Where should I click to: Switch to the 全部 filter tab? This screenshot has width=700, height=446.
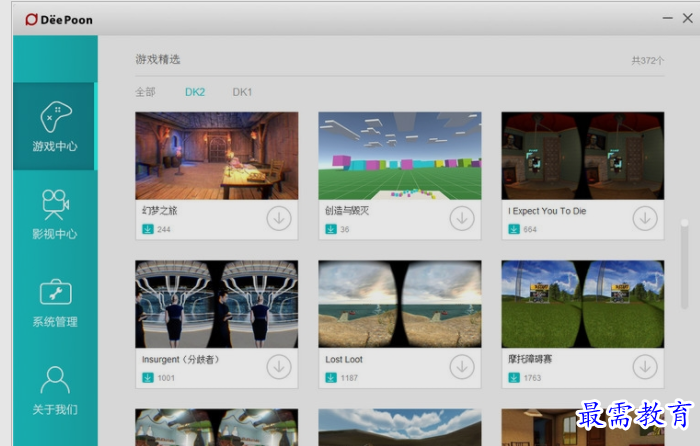click(145, 92)
